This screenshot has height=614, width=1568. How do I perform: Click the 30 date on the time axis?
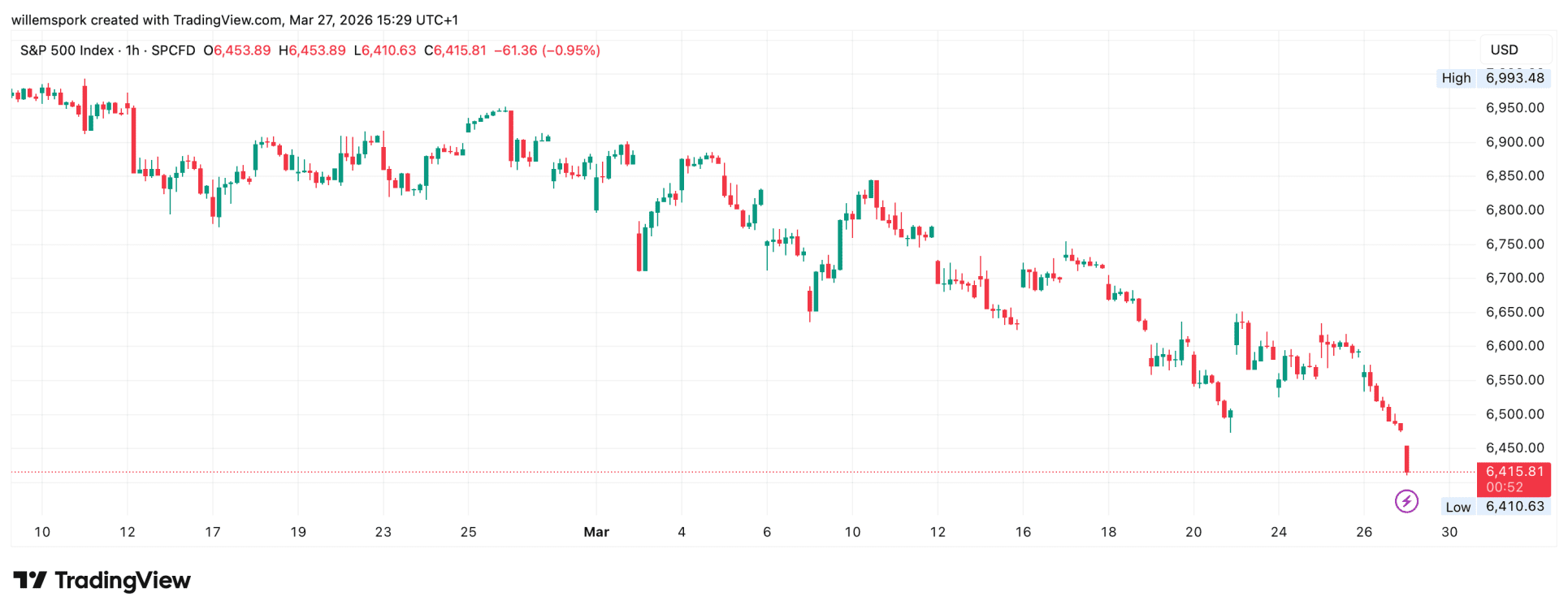tap(1449, 532)
